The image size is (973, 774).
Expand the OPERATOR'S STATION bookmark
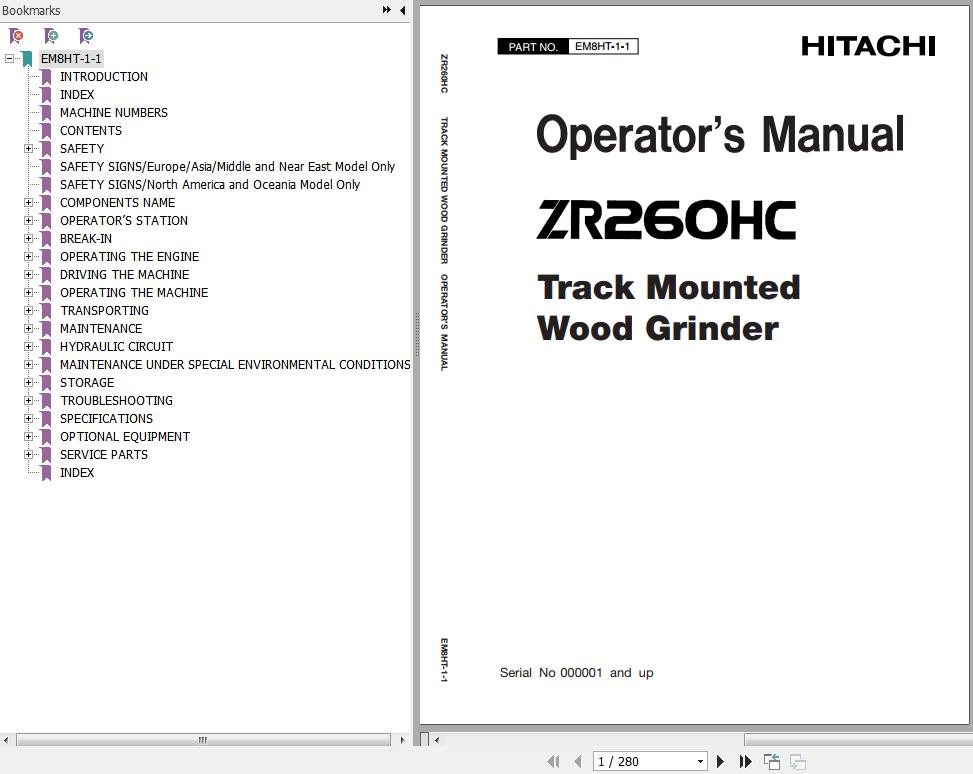coord(28,220)
